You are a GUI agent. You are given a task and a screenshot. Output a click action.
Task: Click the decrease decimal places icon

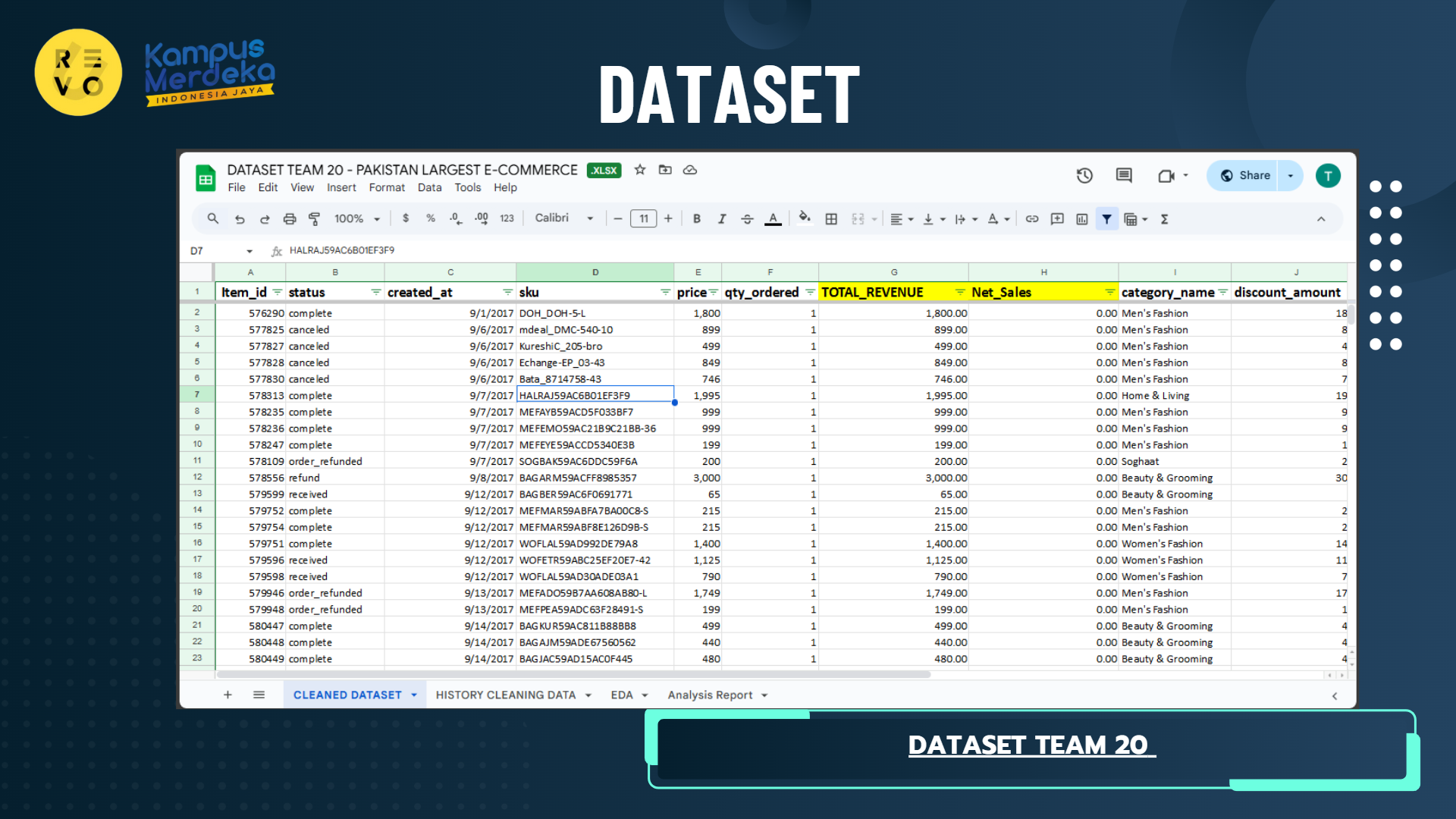click(455, 218)
